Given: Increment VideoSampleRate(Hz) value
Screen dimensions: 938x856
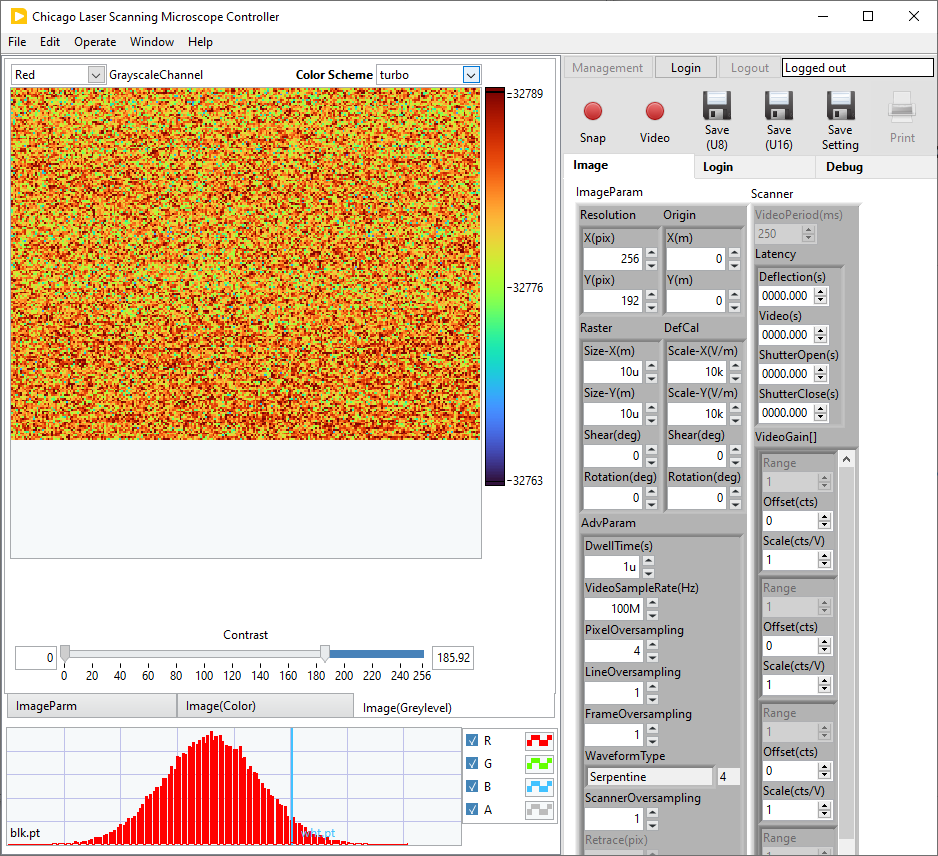Looking at the screenshot, I should (x=652, y=603).
